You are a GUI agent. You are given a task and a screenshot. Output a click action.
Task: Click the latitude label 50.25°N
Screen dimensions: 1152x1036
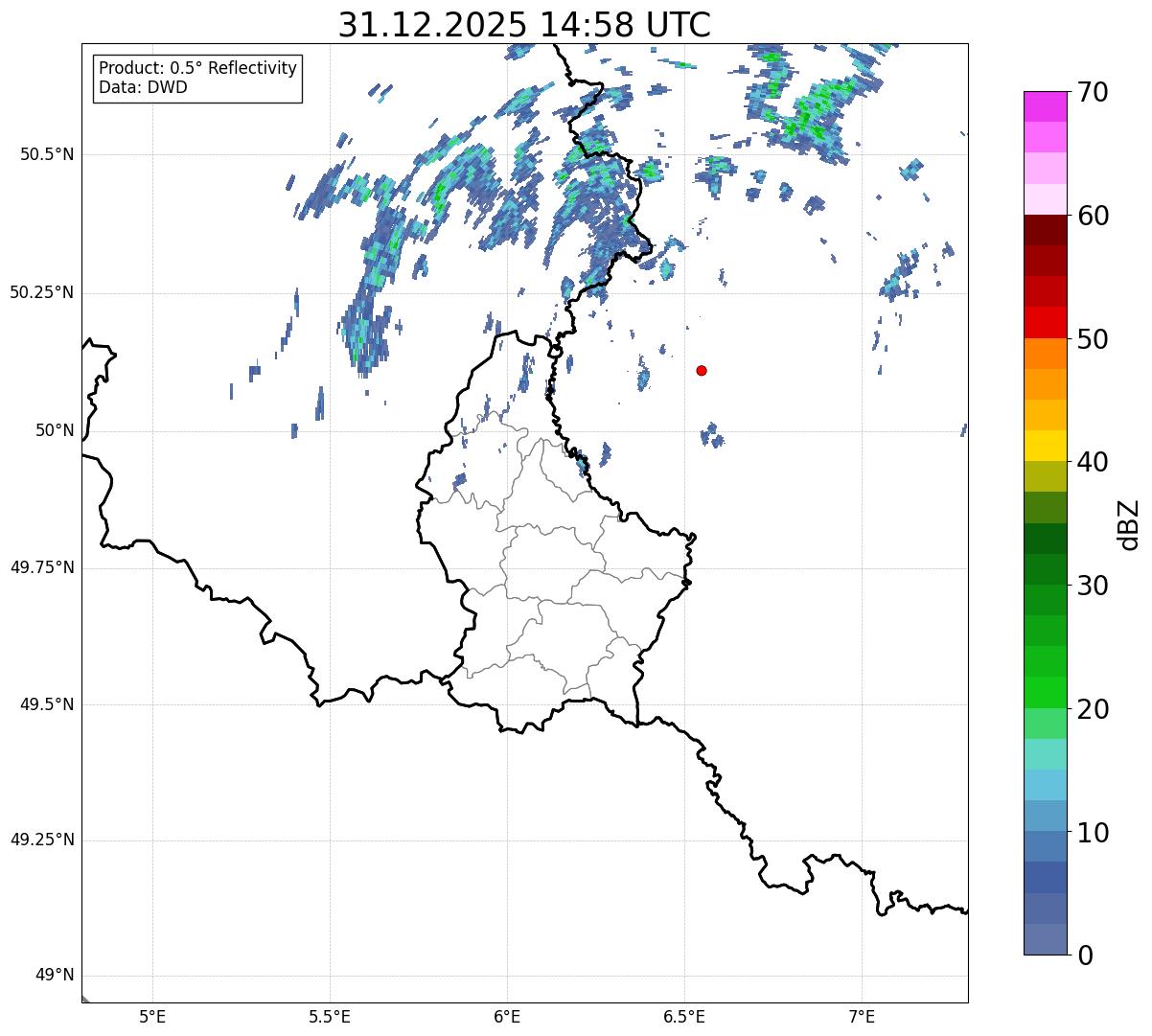click(x=41, y=292)
